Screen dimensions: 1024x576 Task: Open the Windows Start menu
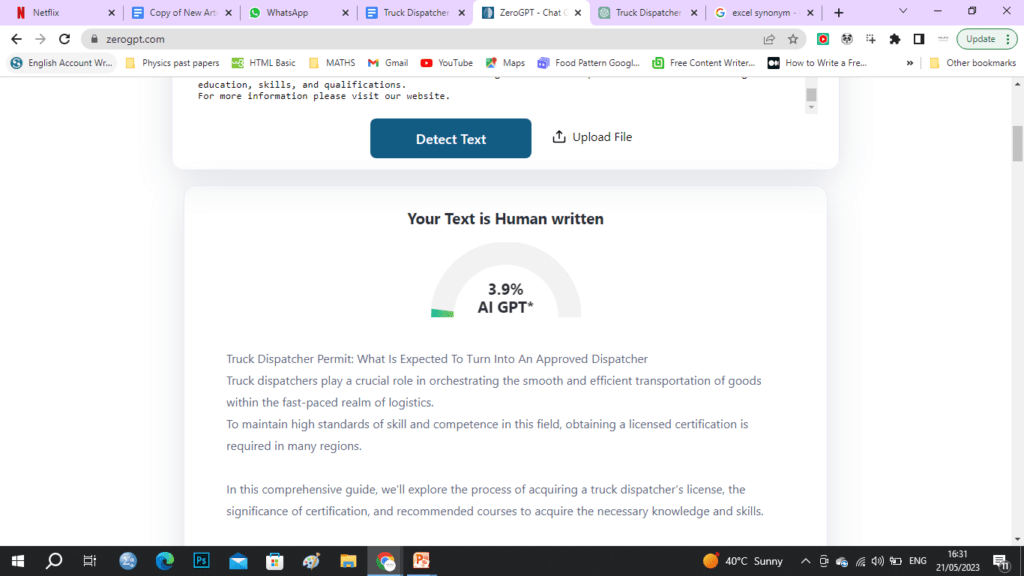coord(18,561)
